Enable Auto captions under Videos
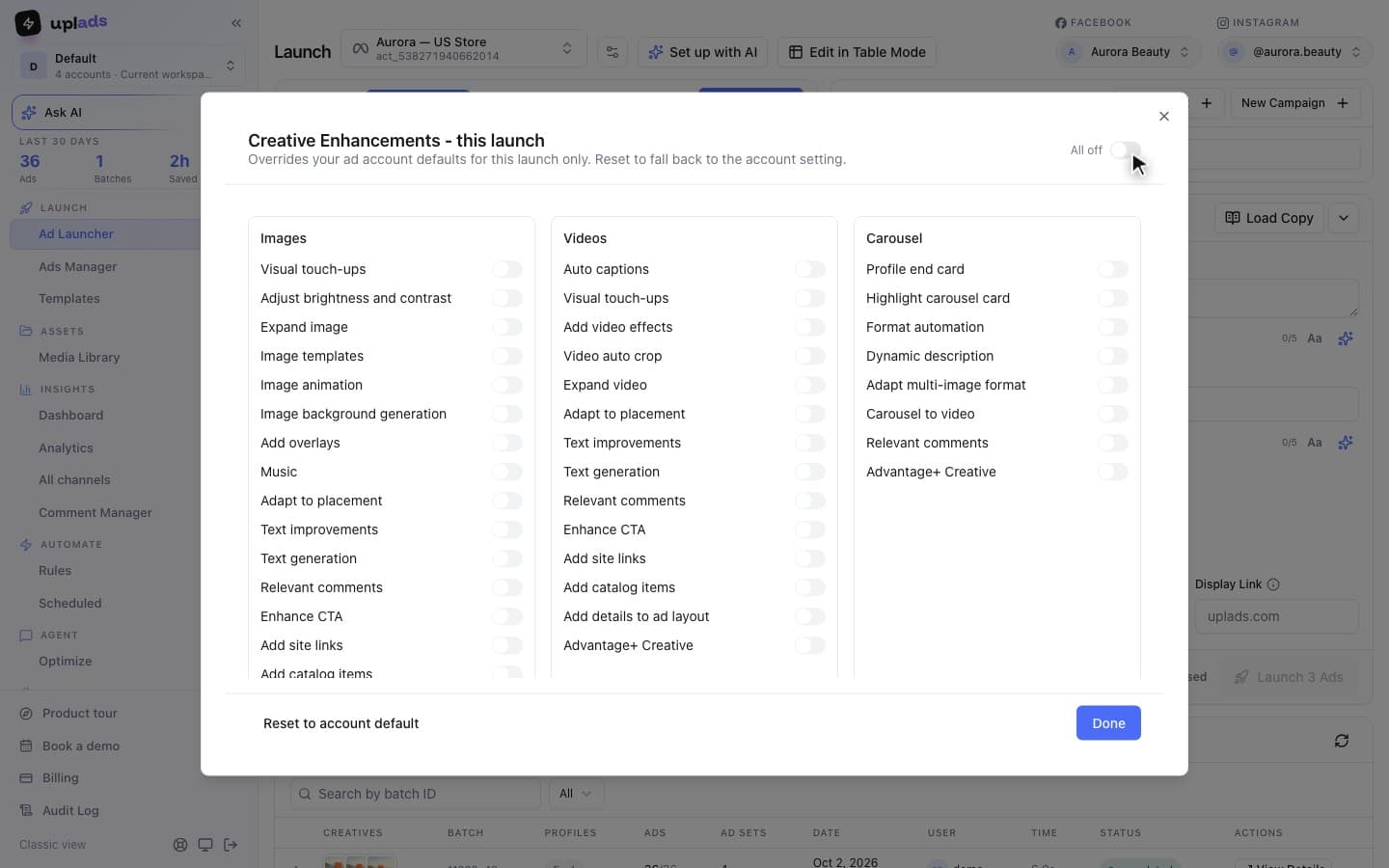 pyautogui.click(x=810, y=269)
